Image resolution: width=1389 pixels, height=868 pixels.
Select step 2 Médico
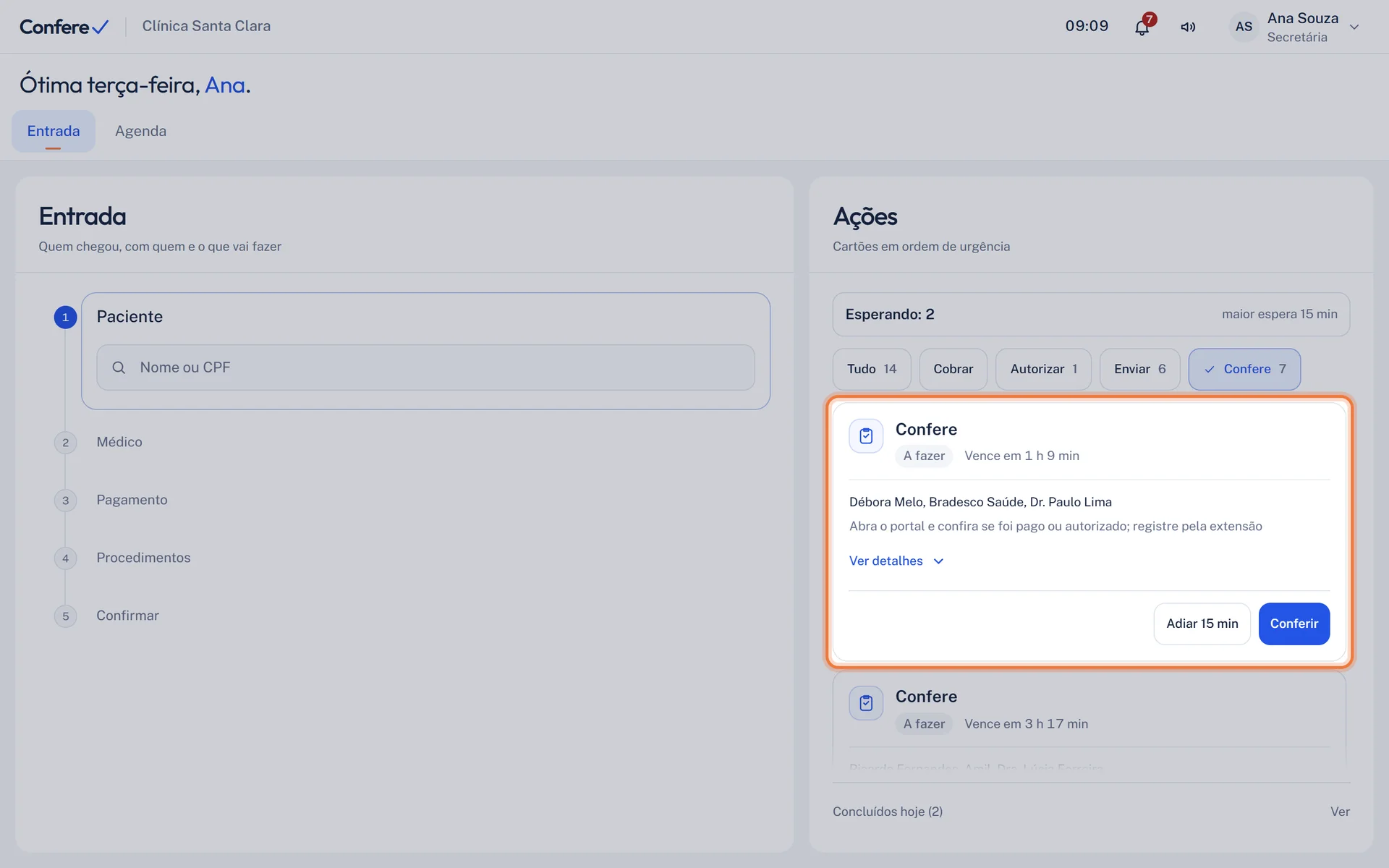click(x=119, y=442)
